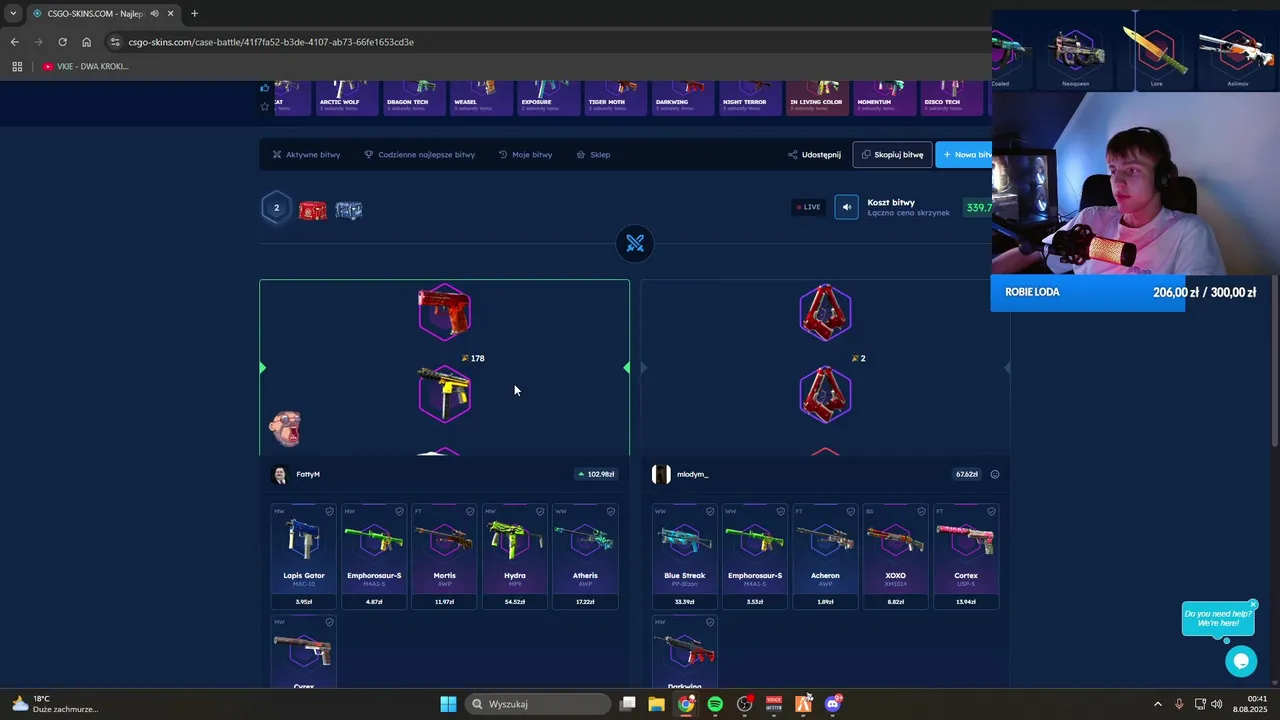The height and width of the screenshot is (720, 1280).
Task: Open Discord from the taskbar
Action: point(833,704)
